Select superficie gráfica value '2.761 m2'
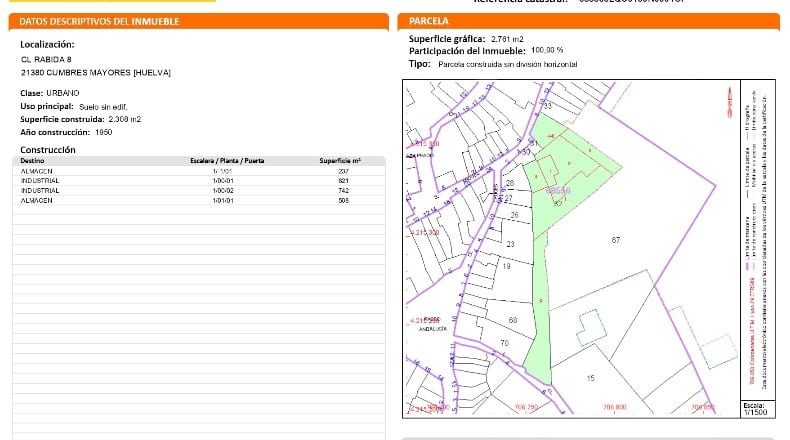Screen dimensions: 790x440 [507, 39]
